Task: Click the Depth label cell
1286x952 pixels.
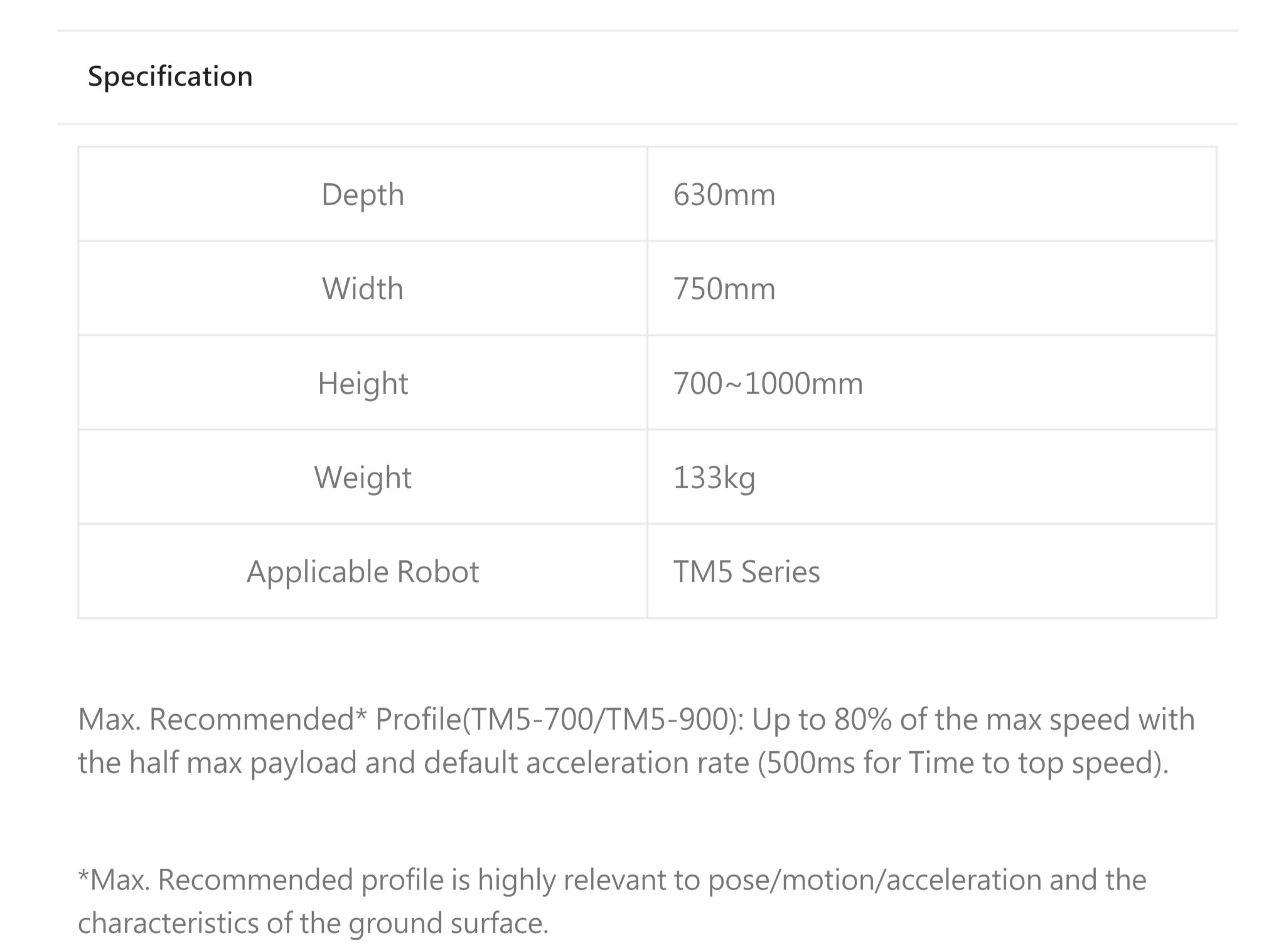Action: 363,195
